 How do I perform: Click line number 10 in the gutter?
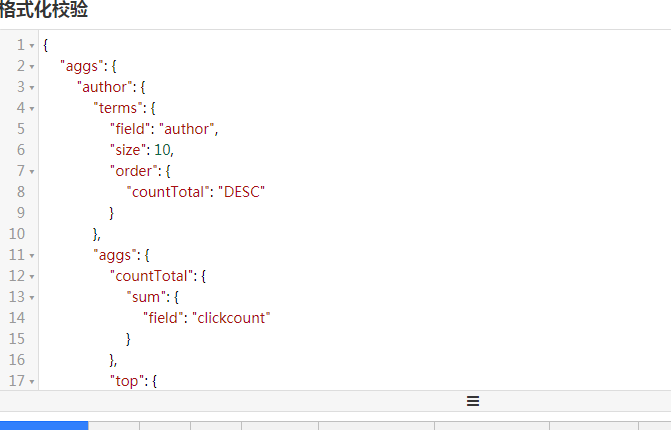17,234
